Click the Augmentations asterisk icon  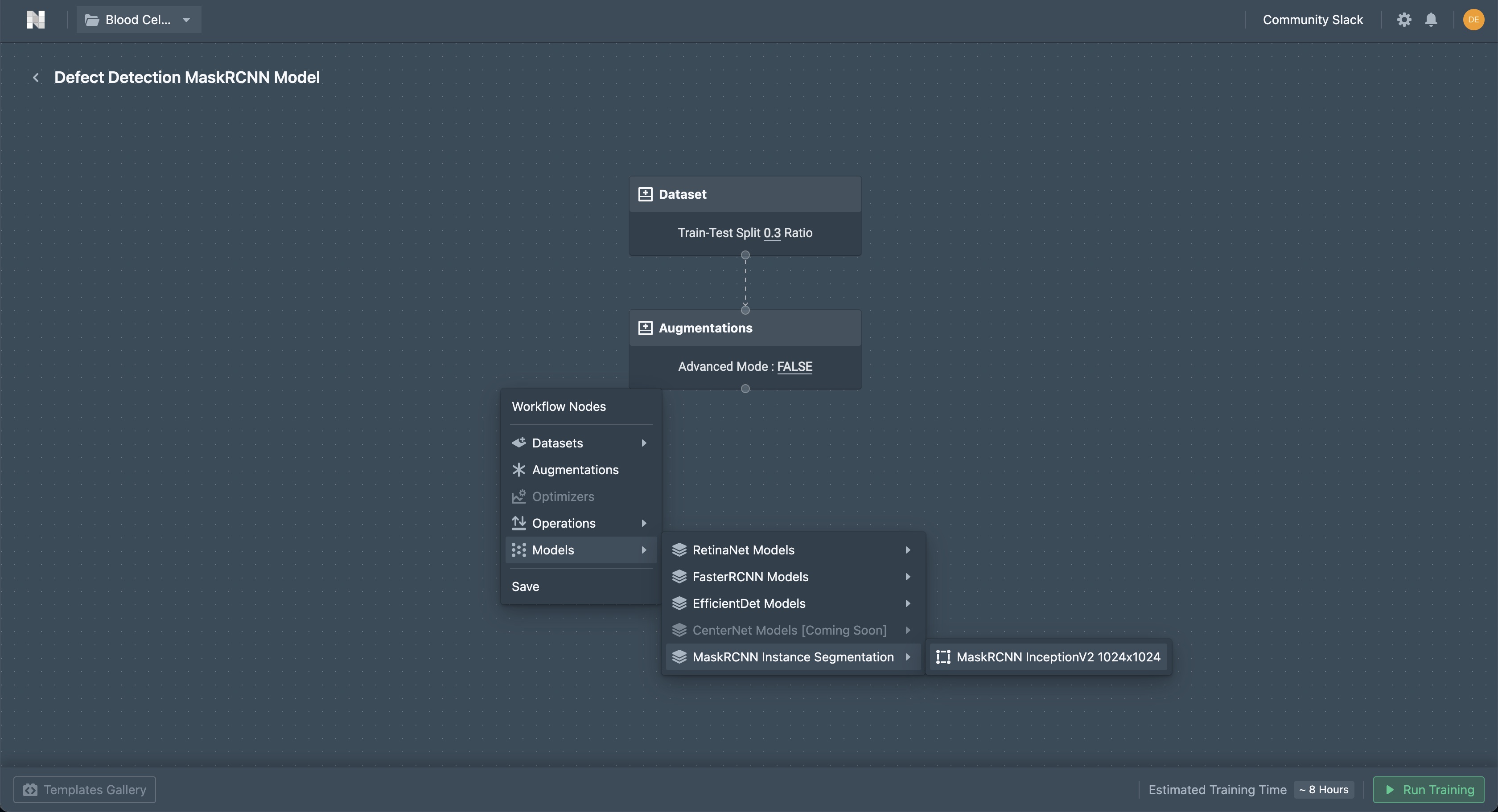click(x=519, y=470)
